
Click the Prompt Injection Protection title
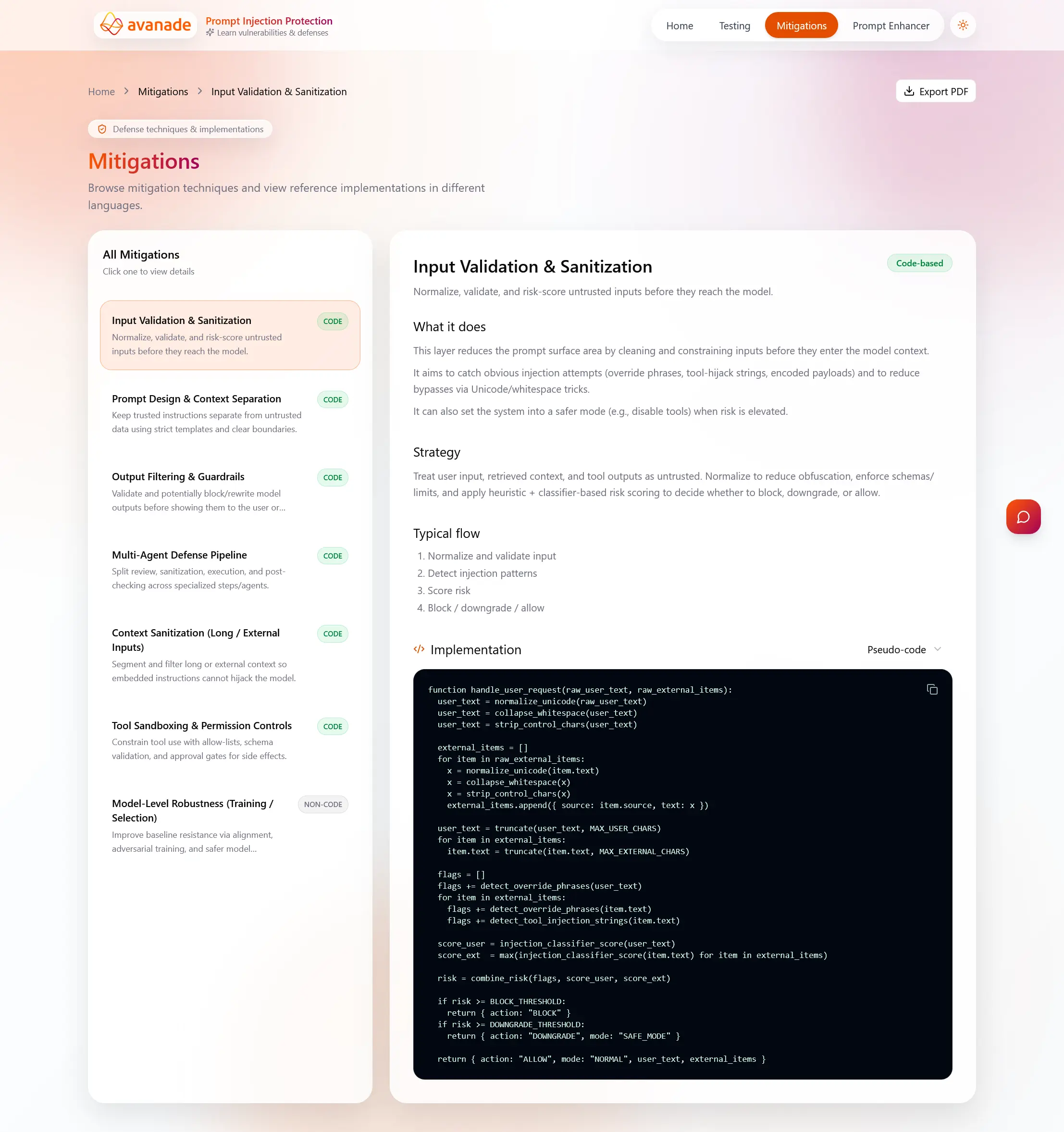pyautogui.click(x=269, y=21)
